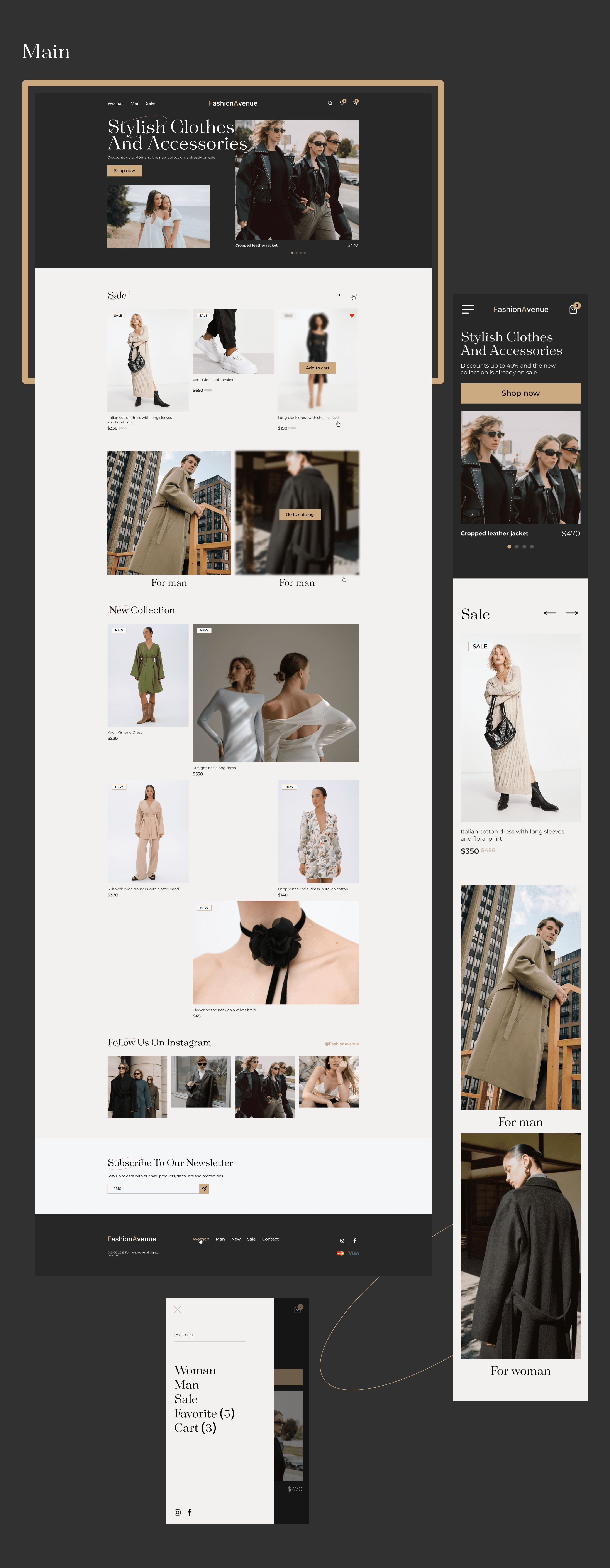Close the mobile menu with the X icon

177,1309
